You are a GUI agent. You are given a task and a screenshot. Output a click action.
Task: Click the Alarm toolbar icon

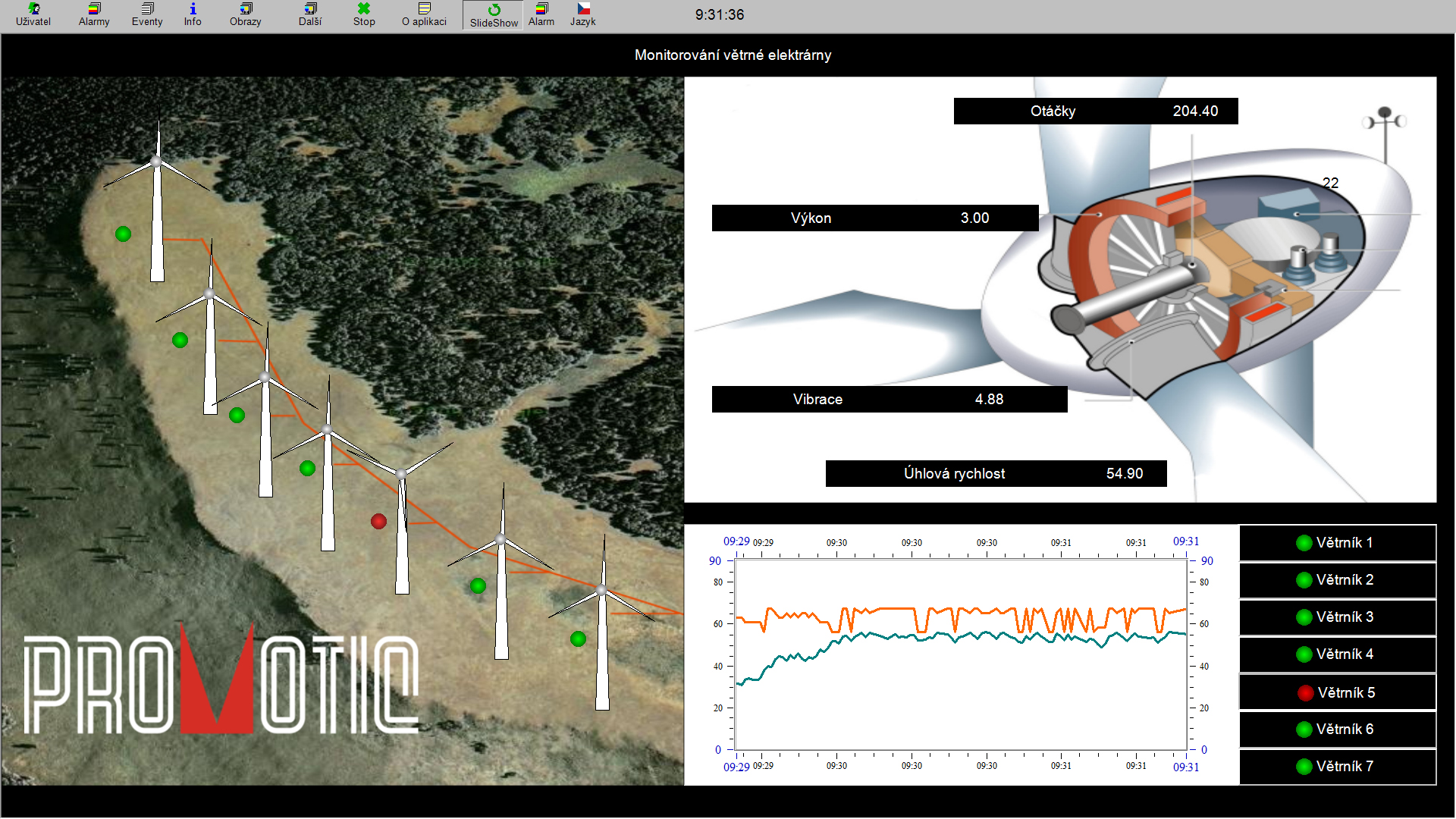point(541,14)
